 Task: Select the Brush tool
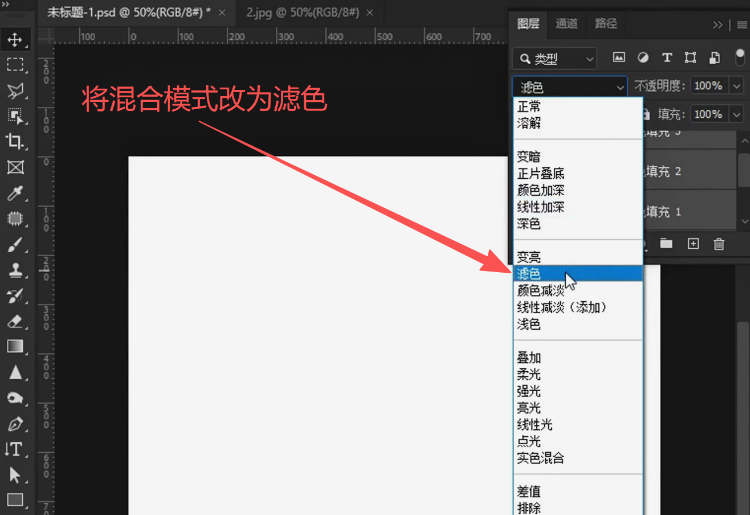15,245
